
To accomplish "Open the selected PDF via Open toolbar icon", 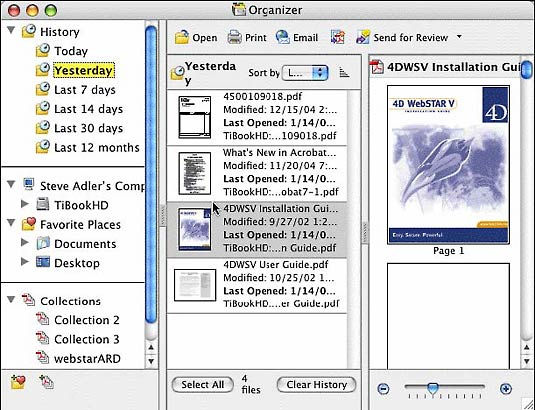I will (182, 37).
